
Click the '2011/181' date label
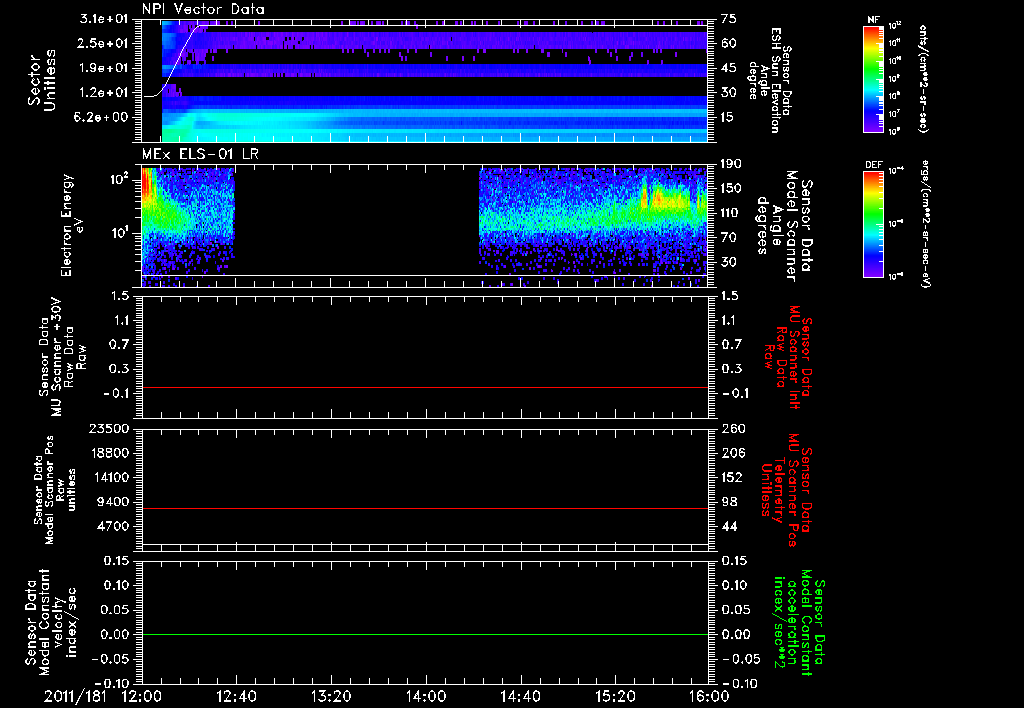tap(75, 697)
